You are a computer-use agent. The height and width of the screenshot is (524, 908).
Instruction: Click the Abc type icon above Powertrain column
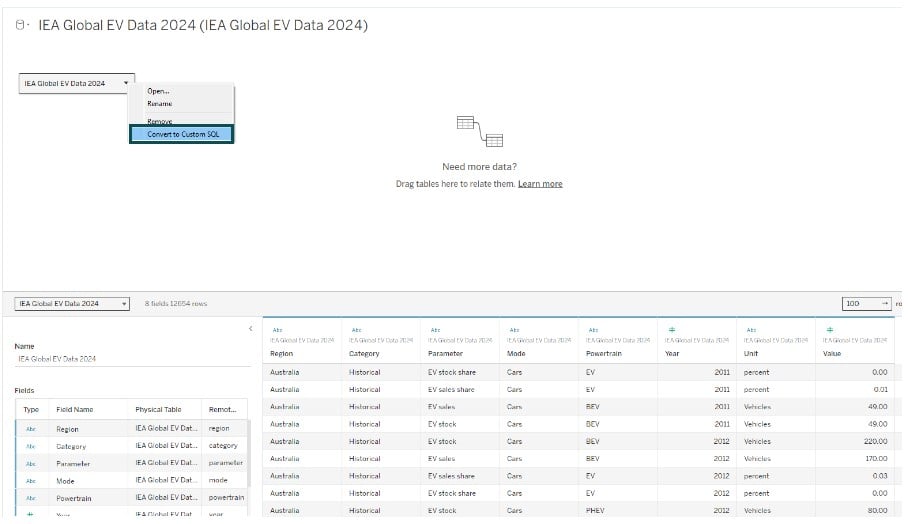(x=594, y=330)
